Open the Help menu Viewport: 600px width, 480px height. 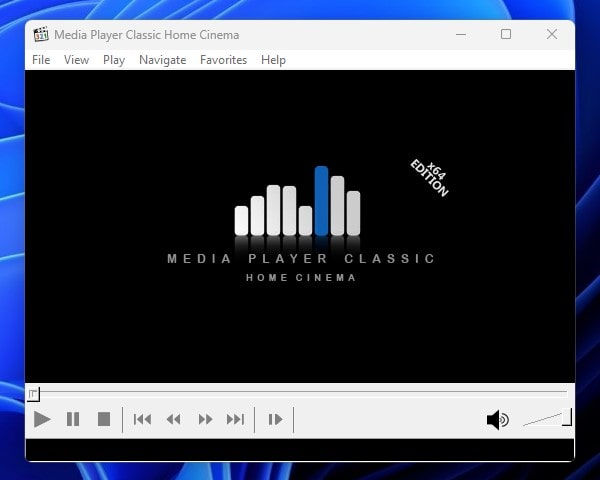click(273, 60)
